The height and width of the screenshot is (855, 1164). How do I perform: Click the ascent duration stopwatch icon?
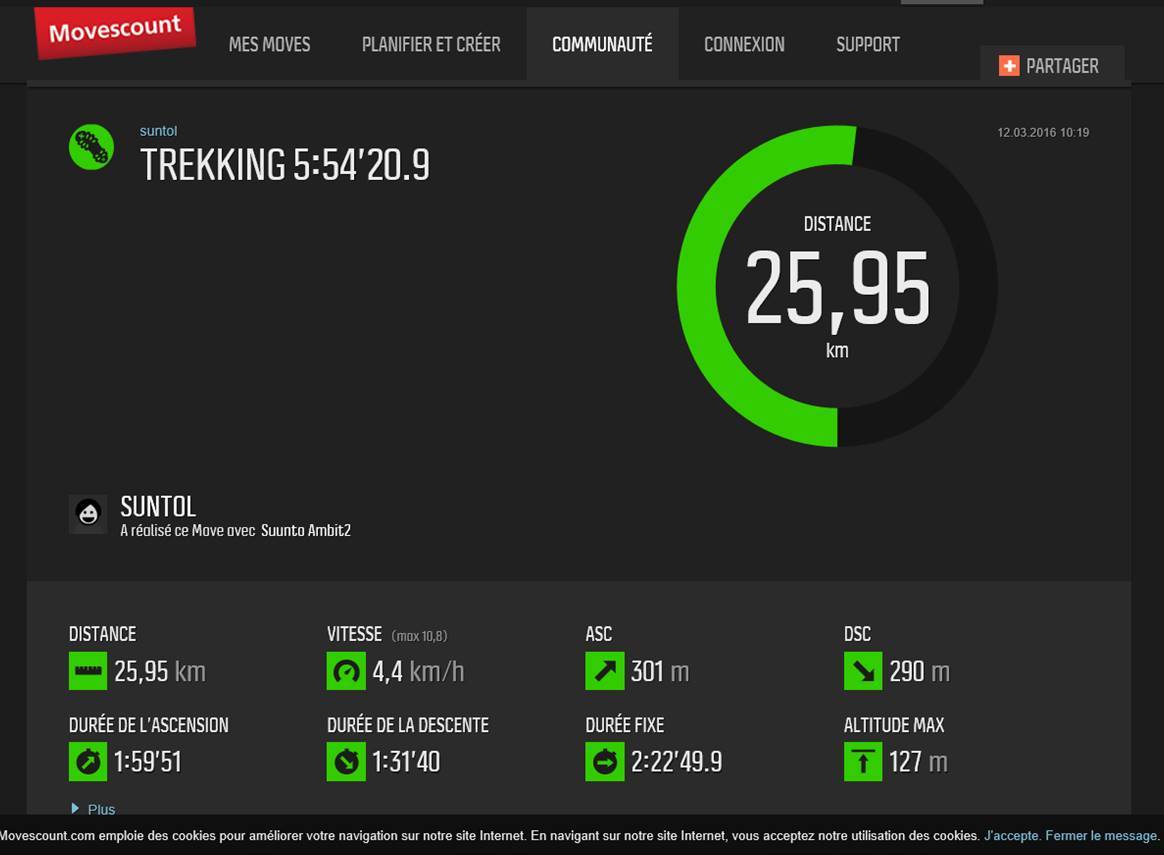(88, 762)
